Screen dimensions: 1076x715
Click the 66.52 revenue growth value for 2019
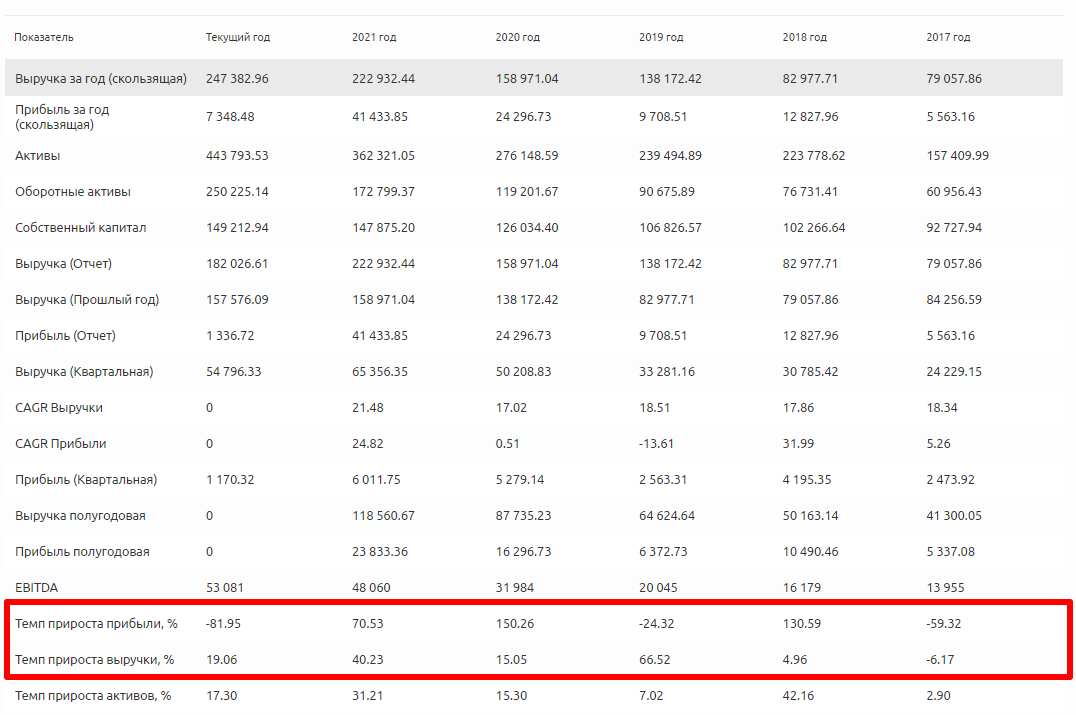[655, 660]
